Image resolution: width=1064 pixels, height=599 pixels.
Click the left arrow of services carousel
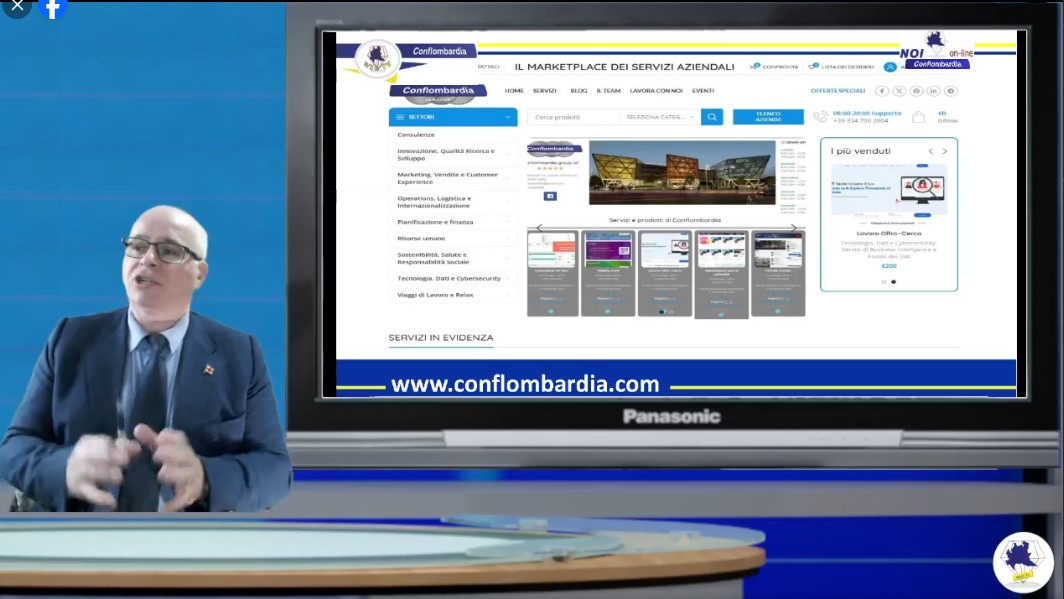[x=539, y=227]
